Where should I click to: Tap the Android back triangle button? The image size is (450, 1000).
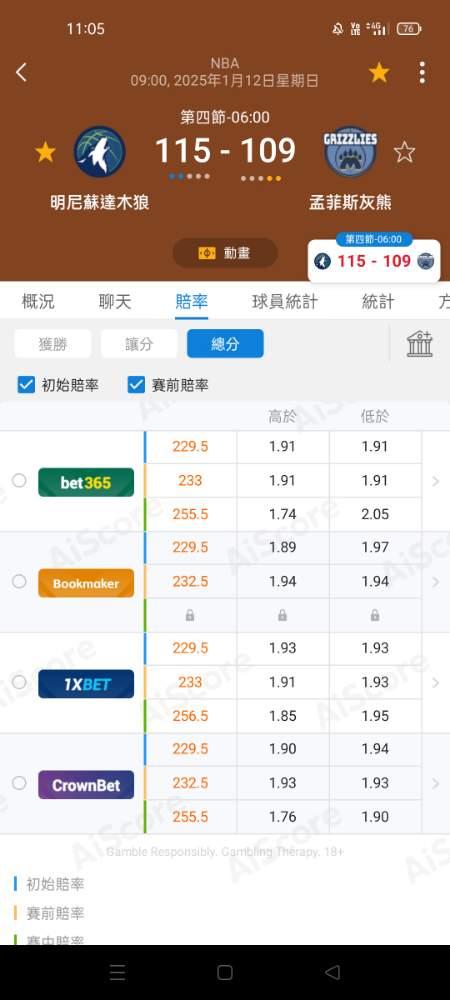[x=332, y=972]
